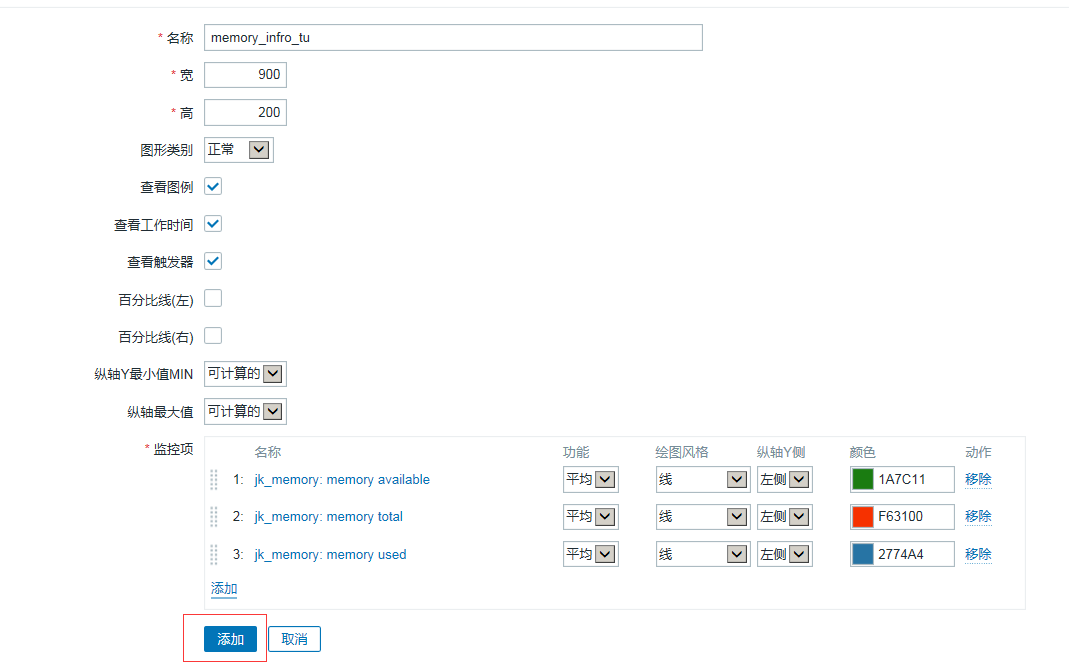Open 绘图风格 dropdown for memory total row
This screenshot has width=1069, height=665.
(703, 517)
